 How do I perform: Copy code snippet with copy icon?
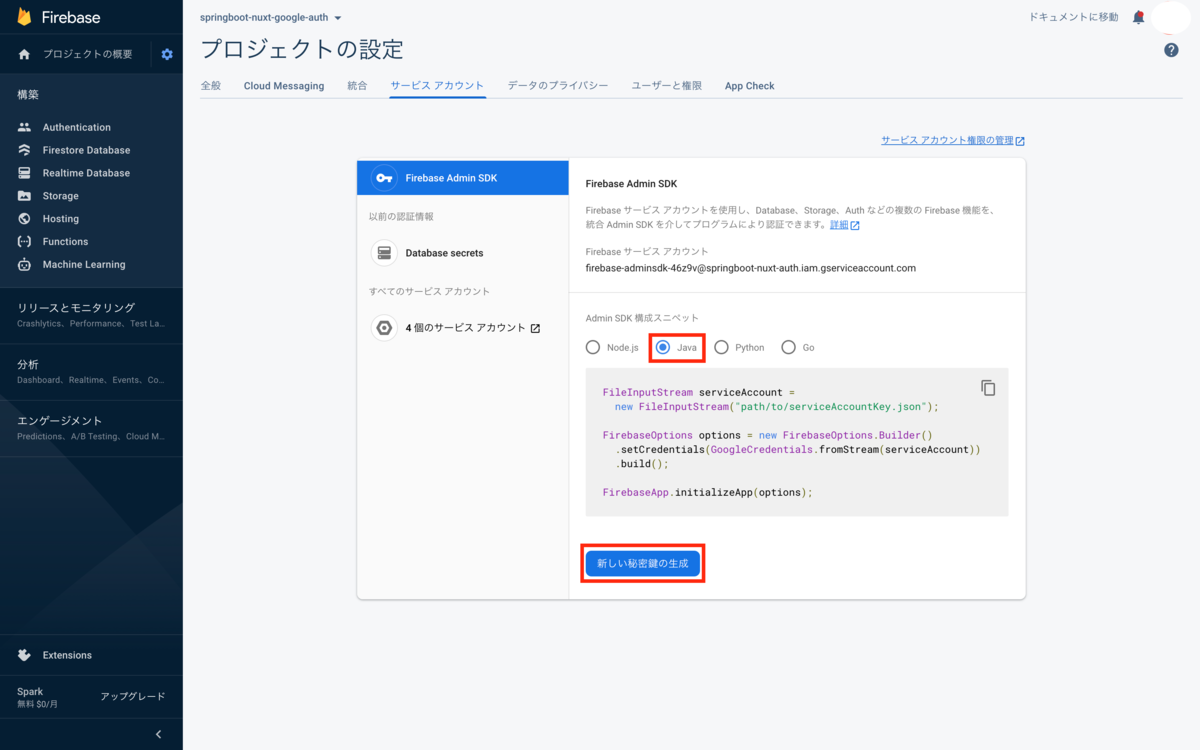pos(988,388)
